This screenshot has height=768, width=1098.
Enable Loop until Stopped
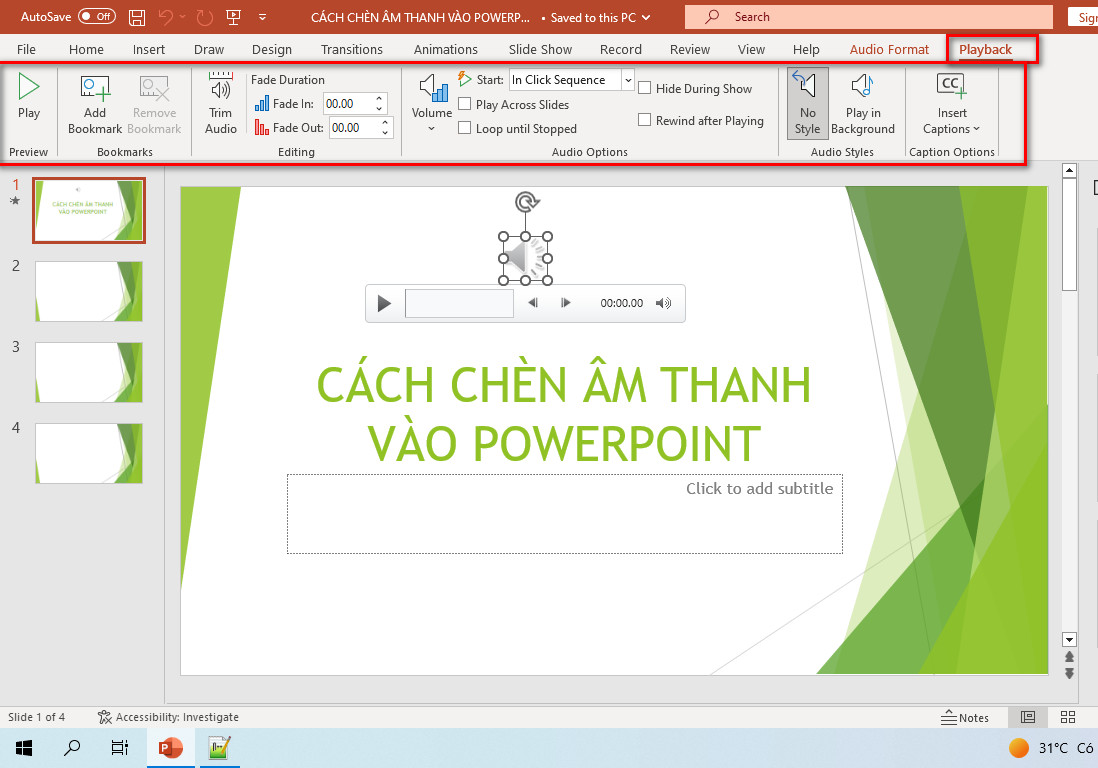(464, 128)
